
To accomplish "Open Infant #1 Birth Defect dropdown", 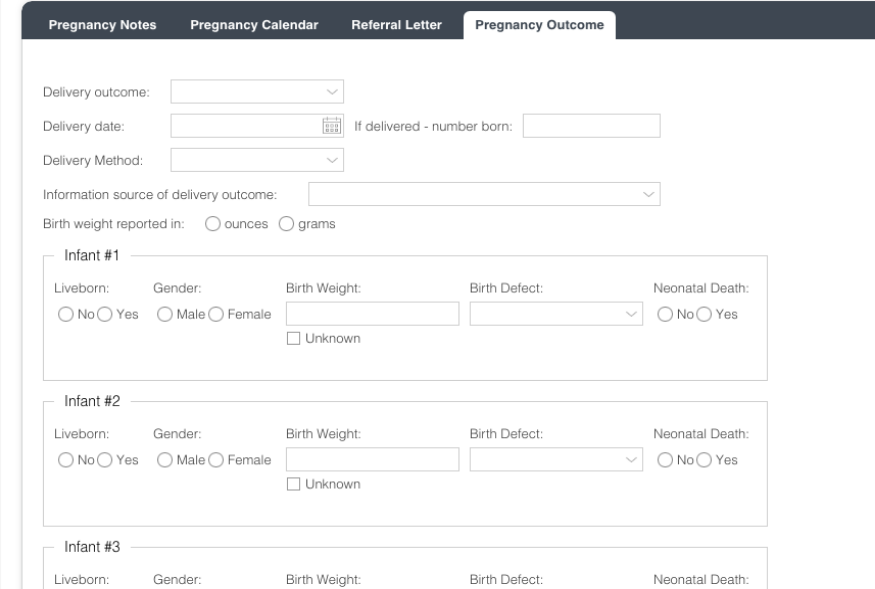I will (x=556, y=314).
